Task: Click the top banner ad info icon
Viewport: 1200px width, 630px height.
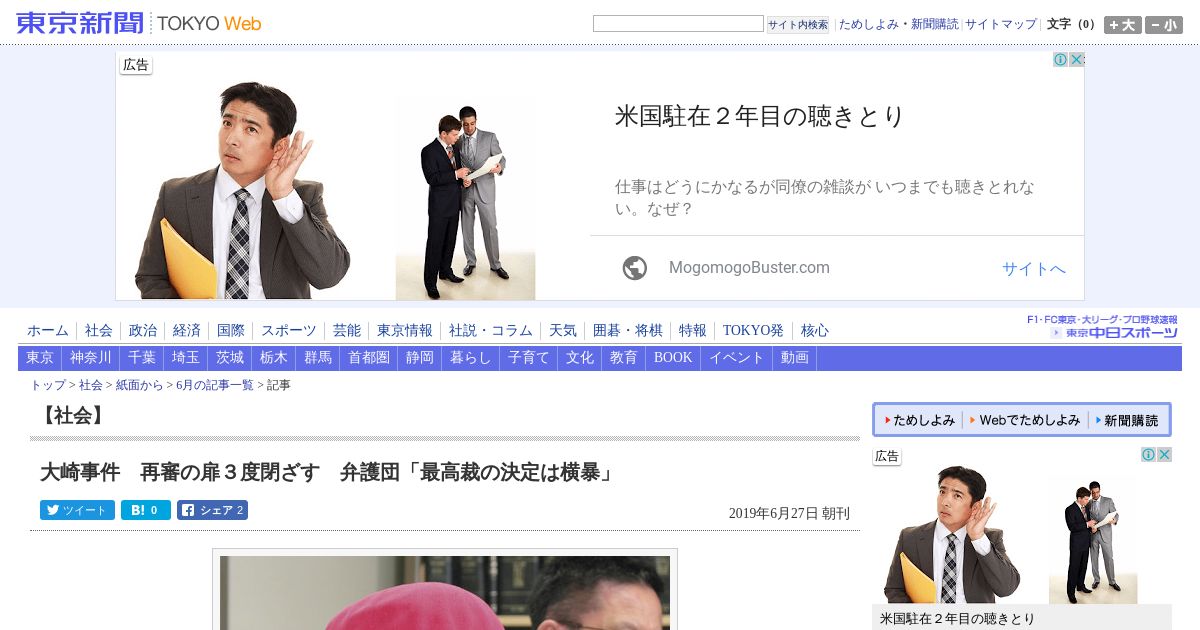Action: pyautogui.click(x=1061, y=60)
